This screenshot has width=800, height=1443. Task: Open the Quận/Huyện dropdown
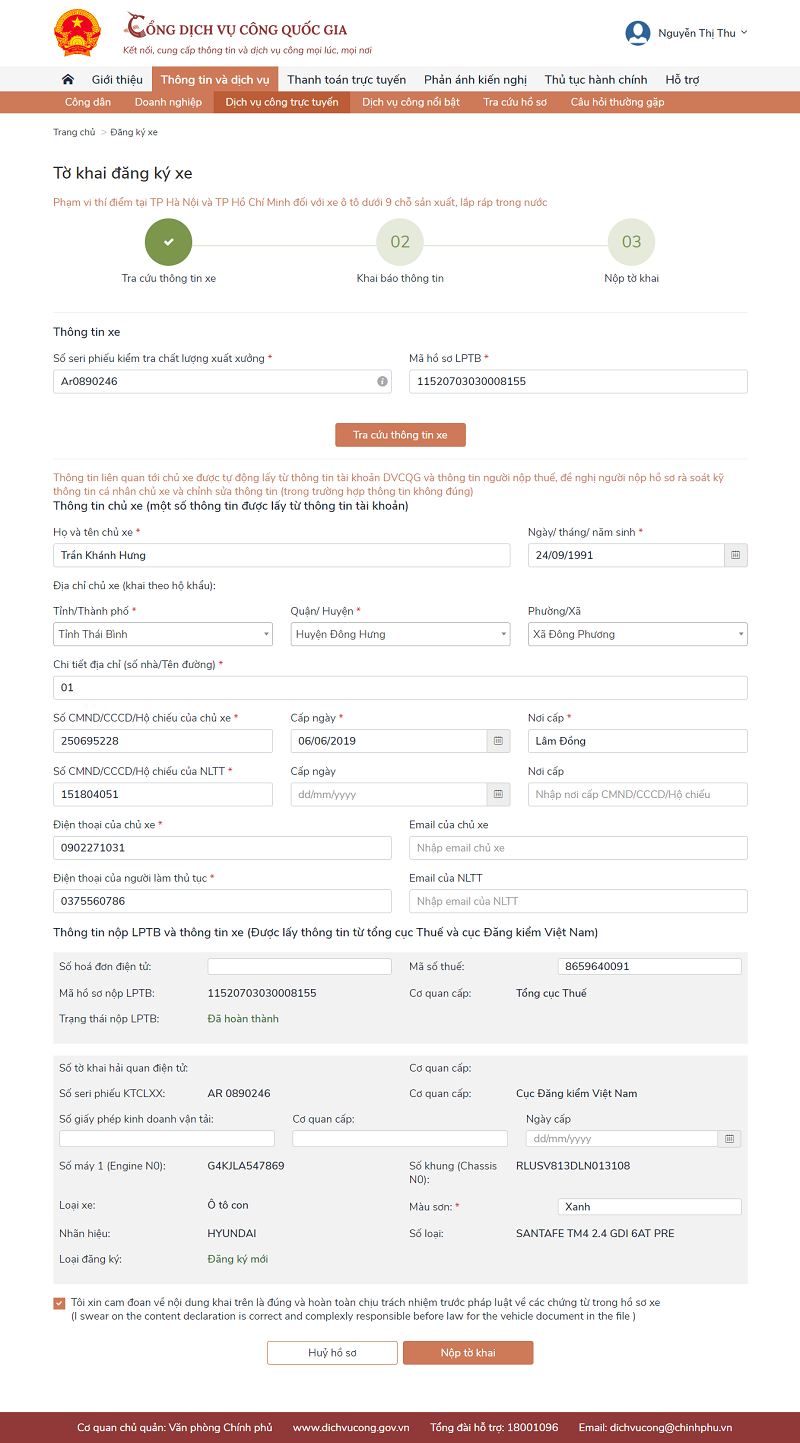click(400, 634)
